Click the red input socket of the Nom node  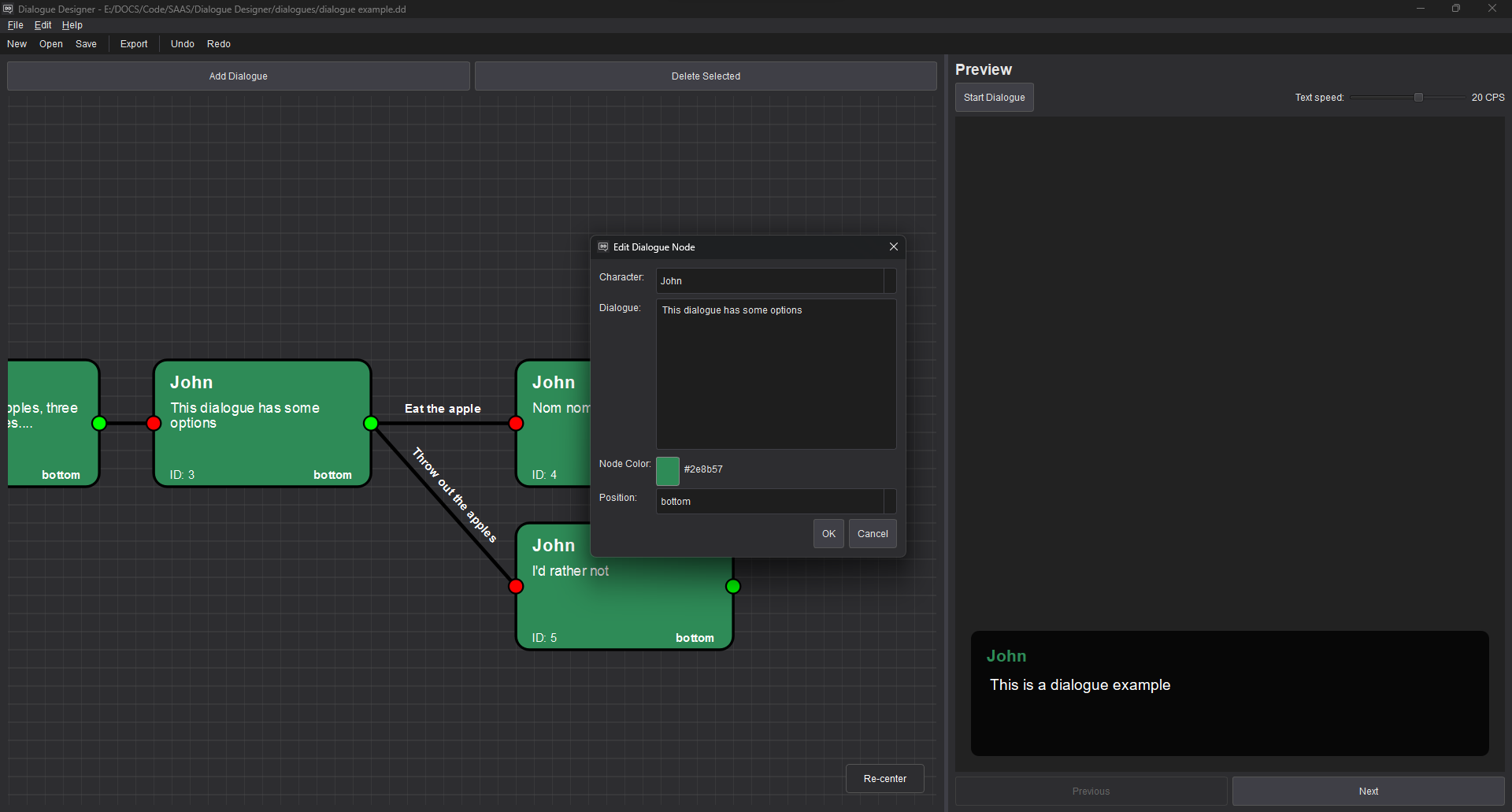pyautogui.click(x=516, y=424)
